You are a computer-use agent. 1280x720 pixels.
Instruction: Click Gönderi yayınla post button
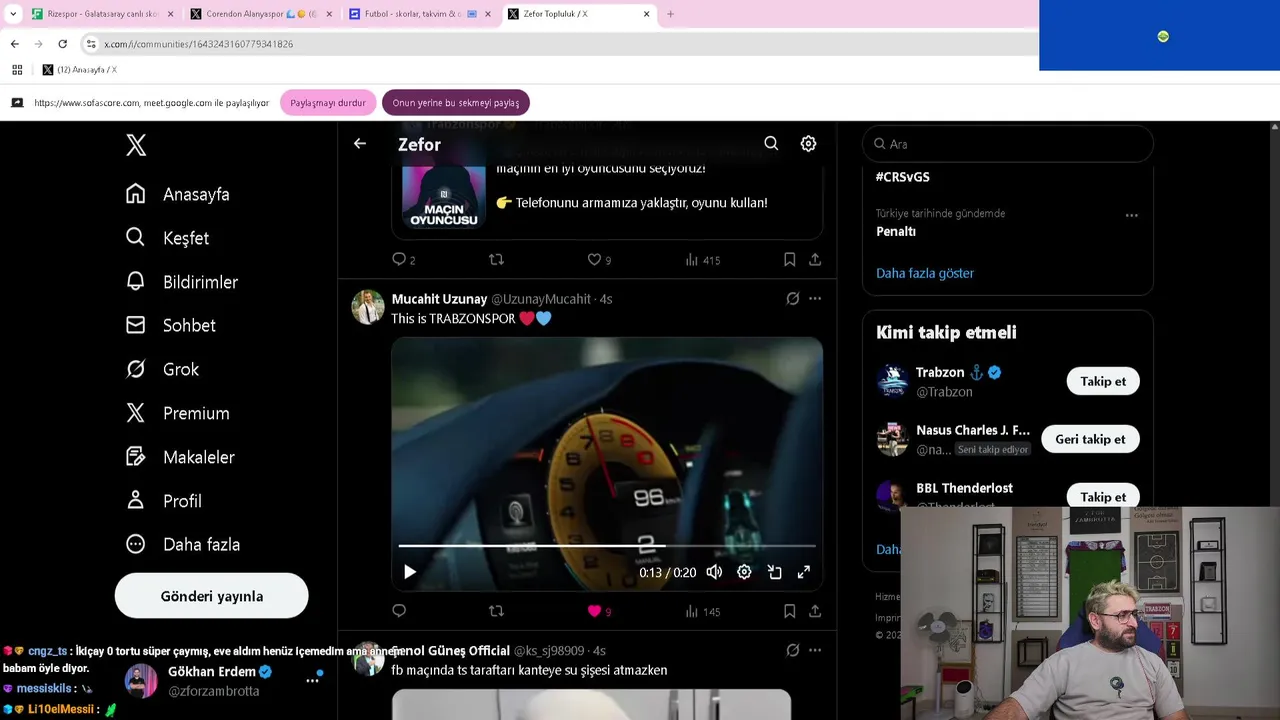pyautogui.click(x=211, y=596)
